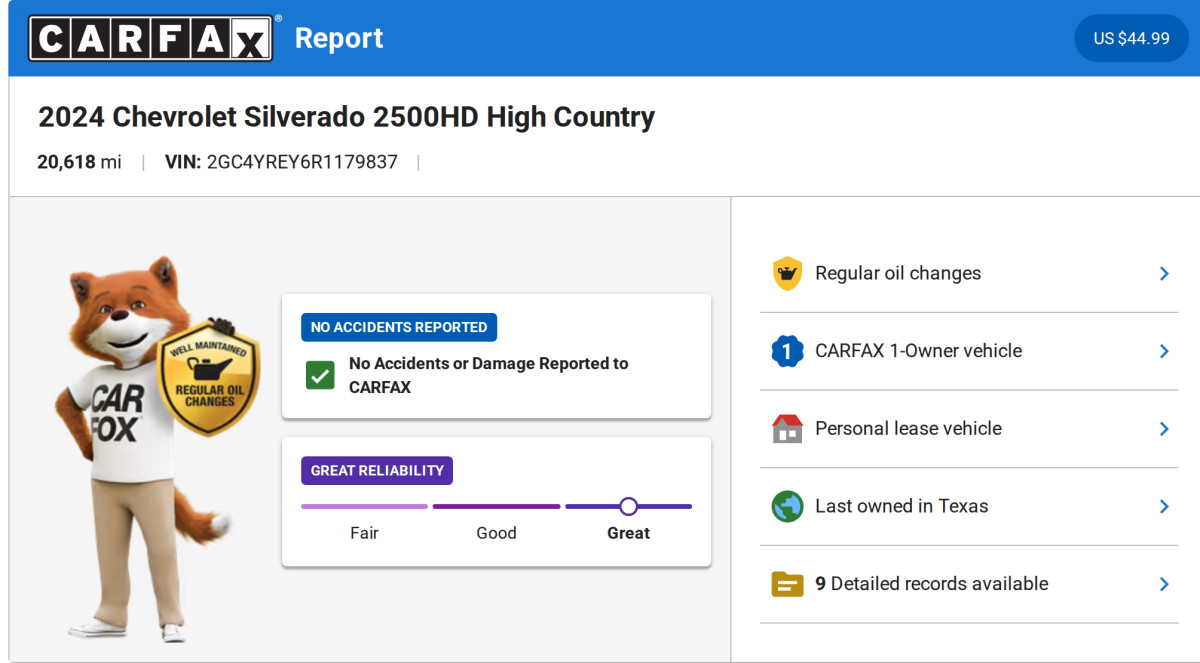Click the house icon for personal lease
The width and height of the screenshot is (1200, 663).
787,429
